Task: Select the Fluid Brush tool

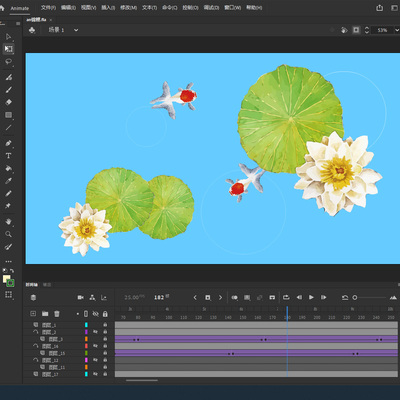Action: tap(9, 77)
